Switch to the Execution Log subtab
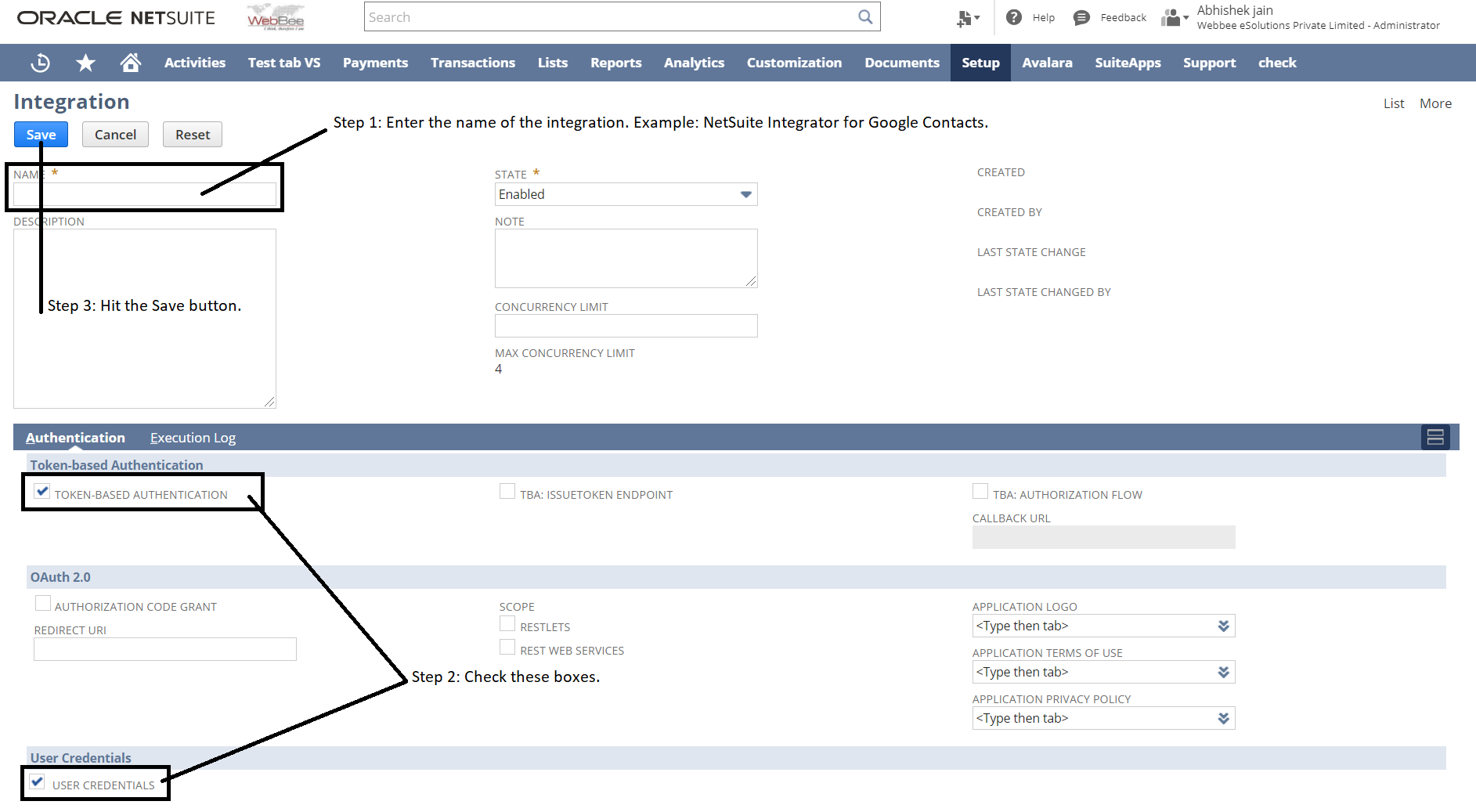 193,438
